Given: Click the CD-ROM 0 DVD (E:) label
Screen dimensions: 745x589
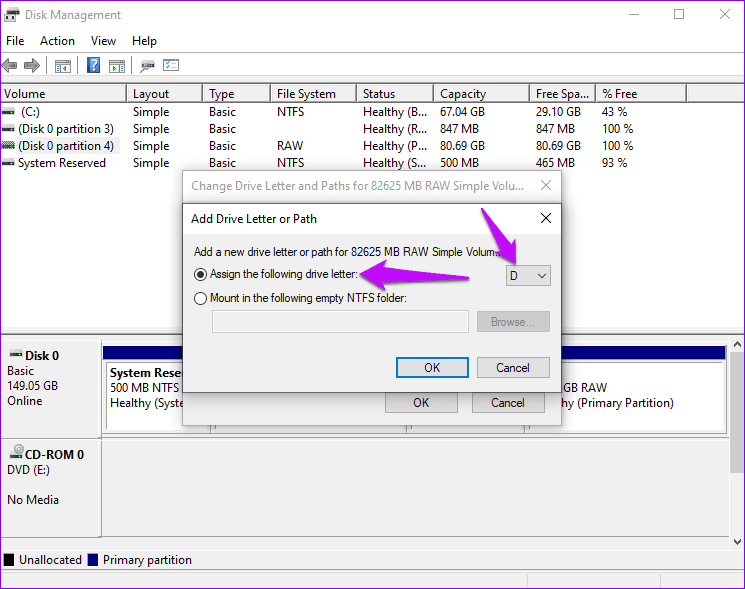Looking at the screenshot, I should pyautogui.click(x=47, y=462).
